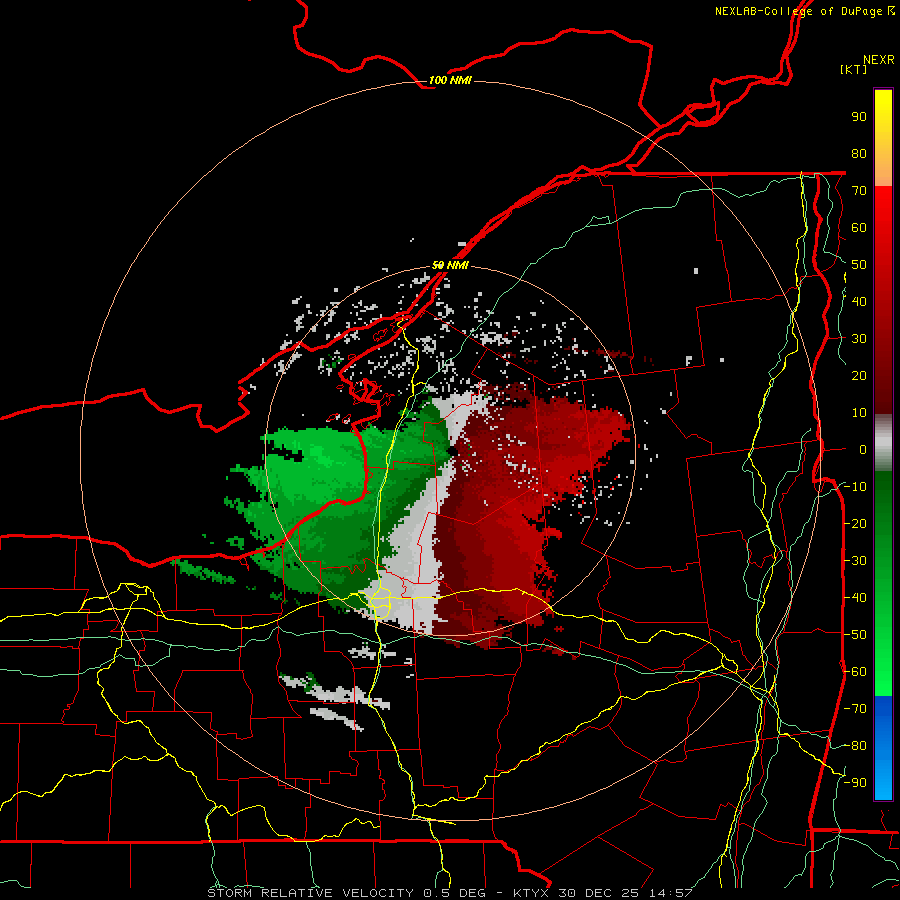Click the 100 NMI range ring label
This screenshot has height=900, width=900.
450,80
